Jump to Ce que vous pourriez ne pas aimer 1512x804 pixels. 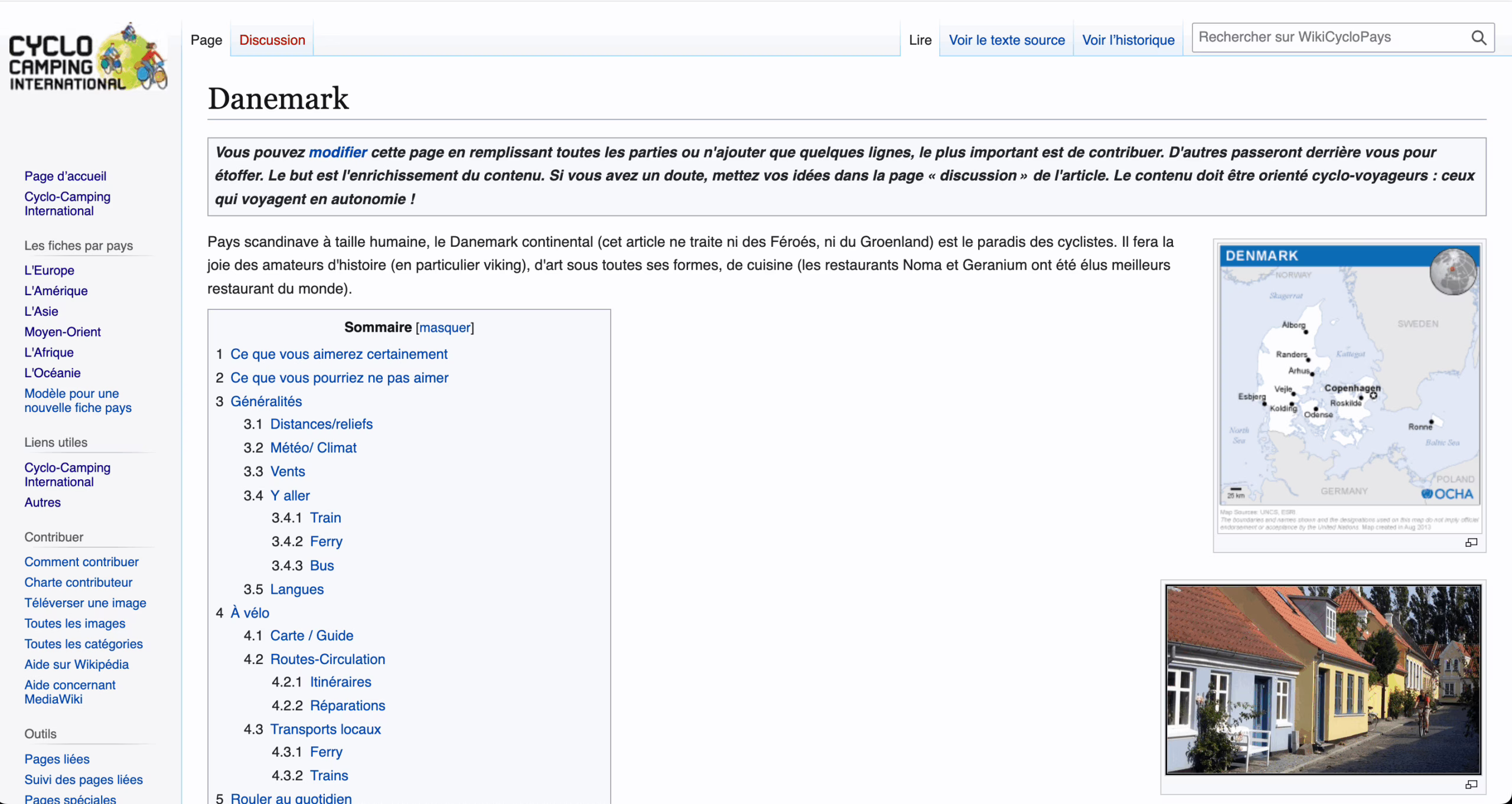340,378
